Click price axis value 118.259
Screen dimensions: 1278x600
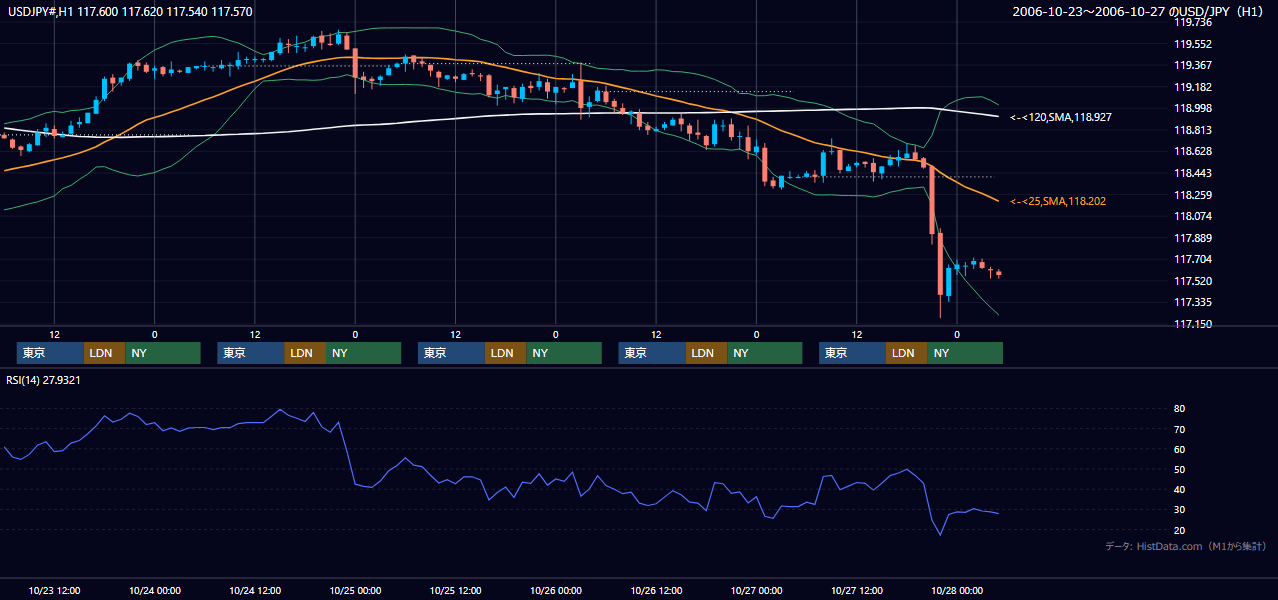[x=1192, y=195]
